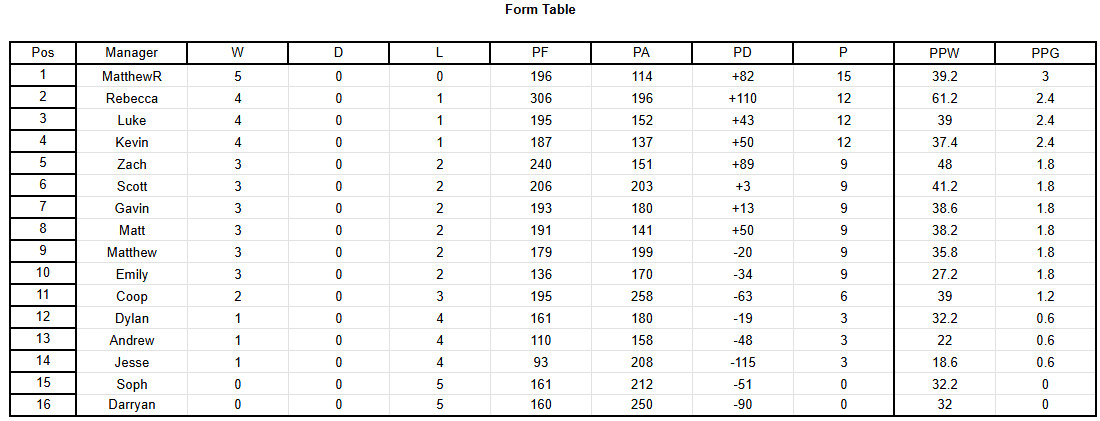Select Soph's losses cell showing 5
This screenshot has height=421, width=1100.
coord(439,385)
